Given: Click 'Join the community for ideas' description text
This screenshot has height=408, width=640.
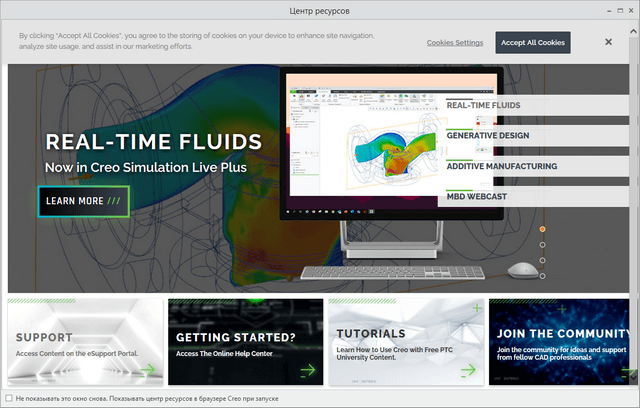Looking at the screenshot, I should (561, 353).
